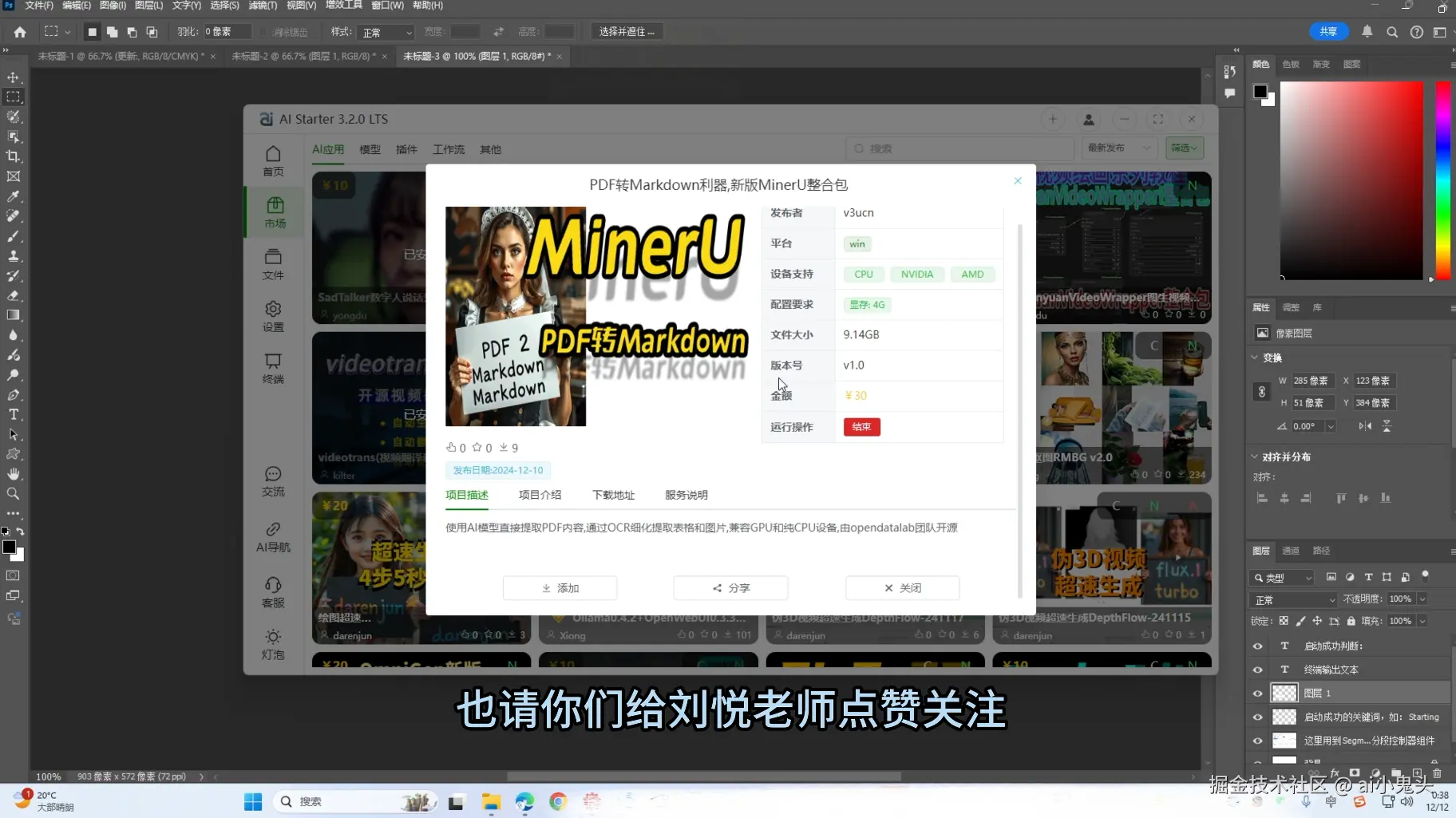The image size is (1456, 818).
Task: Pick a color in the red color field
Action: [1351, 180]
